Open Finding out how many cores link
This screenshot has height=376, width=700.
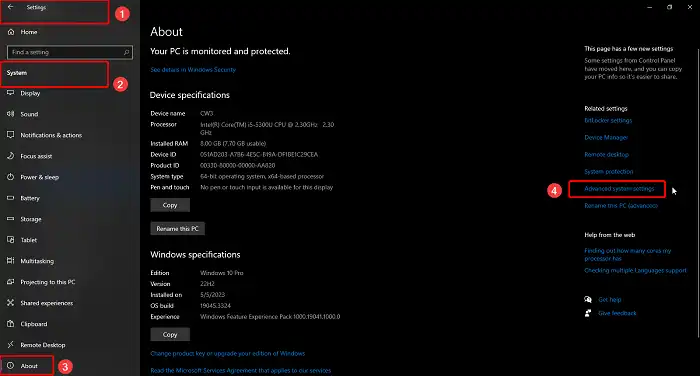tap(628, 255)
